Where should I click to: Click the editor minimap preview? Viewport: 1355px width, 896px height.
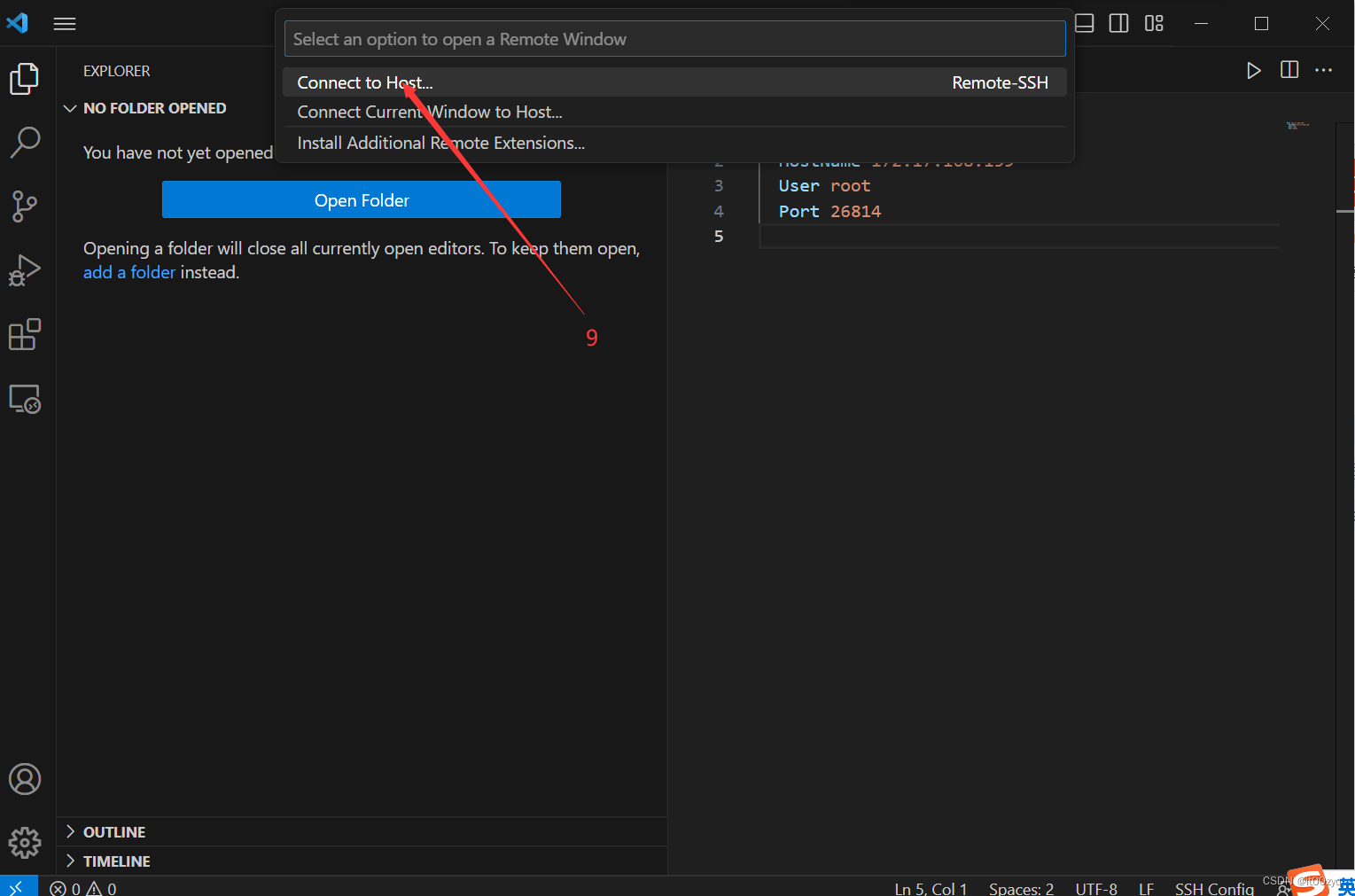pyautogui.click(x=1297, y=126)
